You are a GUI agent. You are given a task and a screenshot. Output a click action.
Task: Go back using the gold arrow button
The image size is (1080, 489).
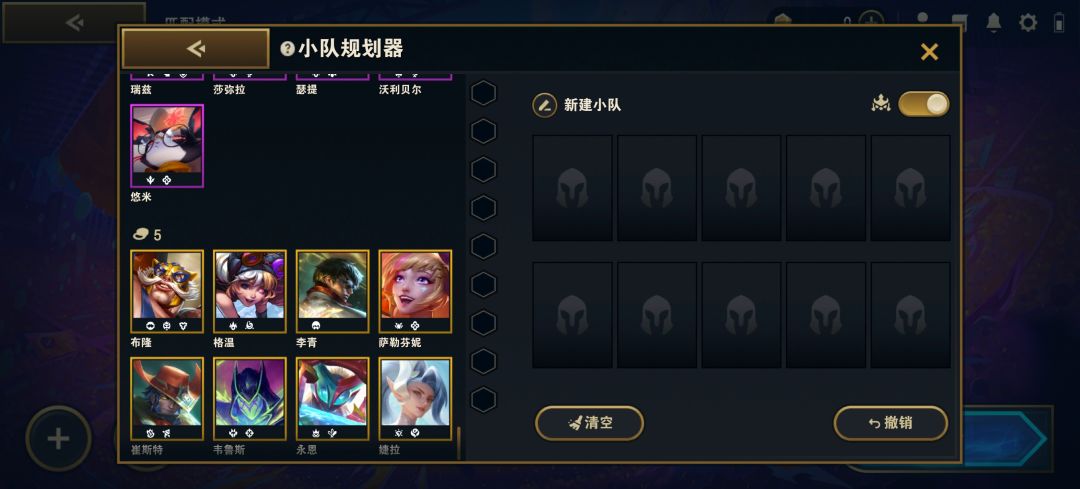click(196, 48)
